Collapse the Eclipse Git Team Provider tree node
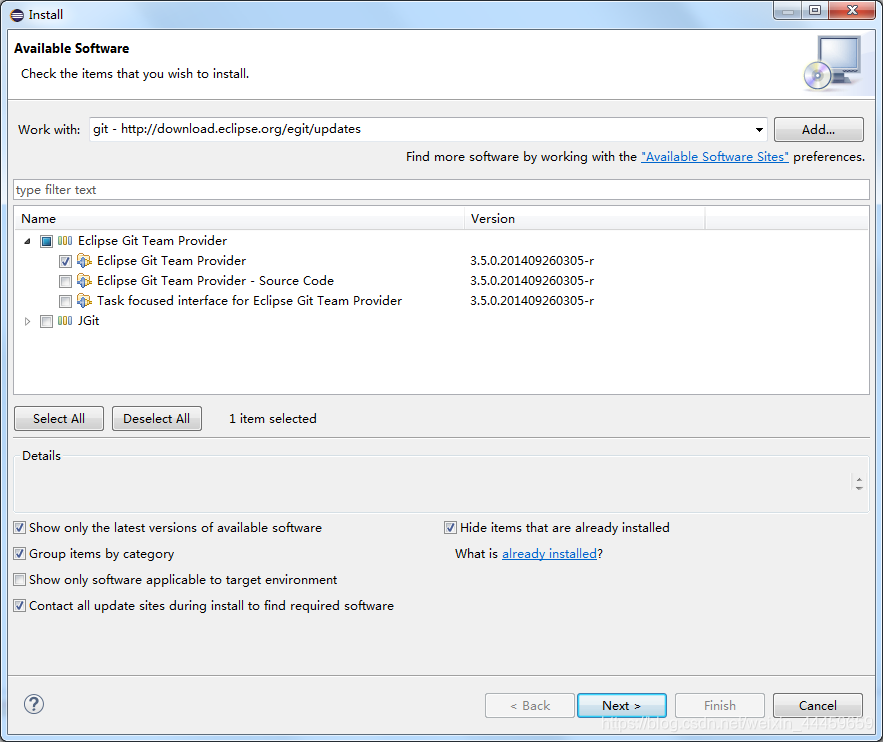Viewport: 883px width, 742px height. point(27,241)
